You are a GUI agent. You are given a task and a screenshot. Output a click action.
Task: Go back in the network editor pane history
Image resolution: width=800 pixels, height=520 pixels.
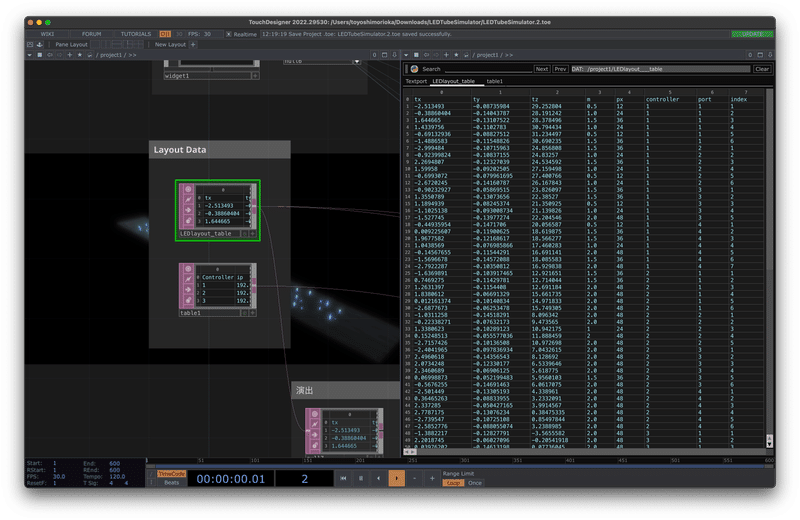coord(50,55)
